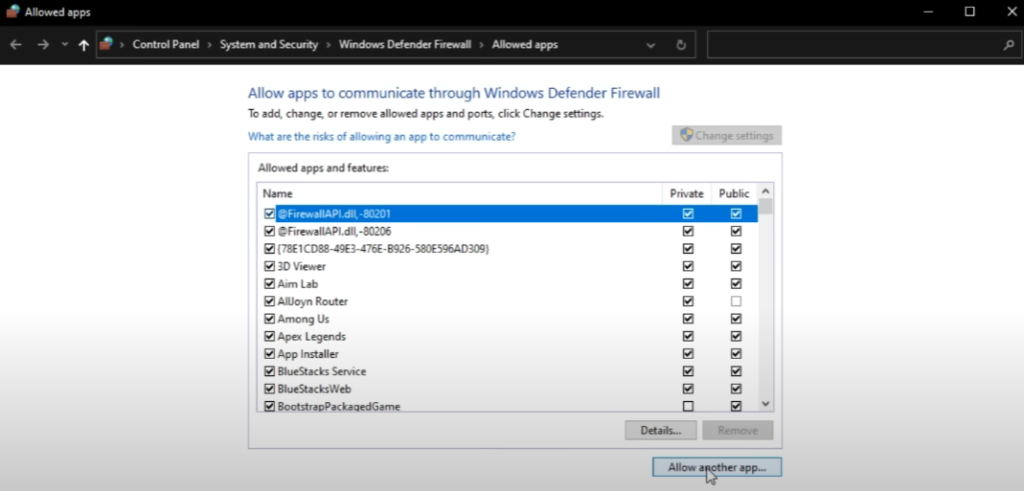
Task: Click the Remove button
Action: [737, 430]
